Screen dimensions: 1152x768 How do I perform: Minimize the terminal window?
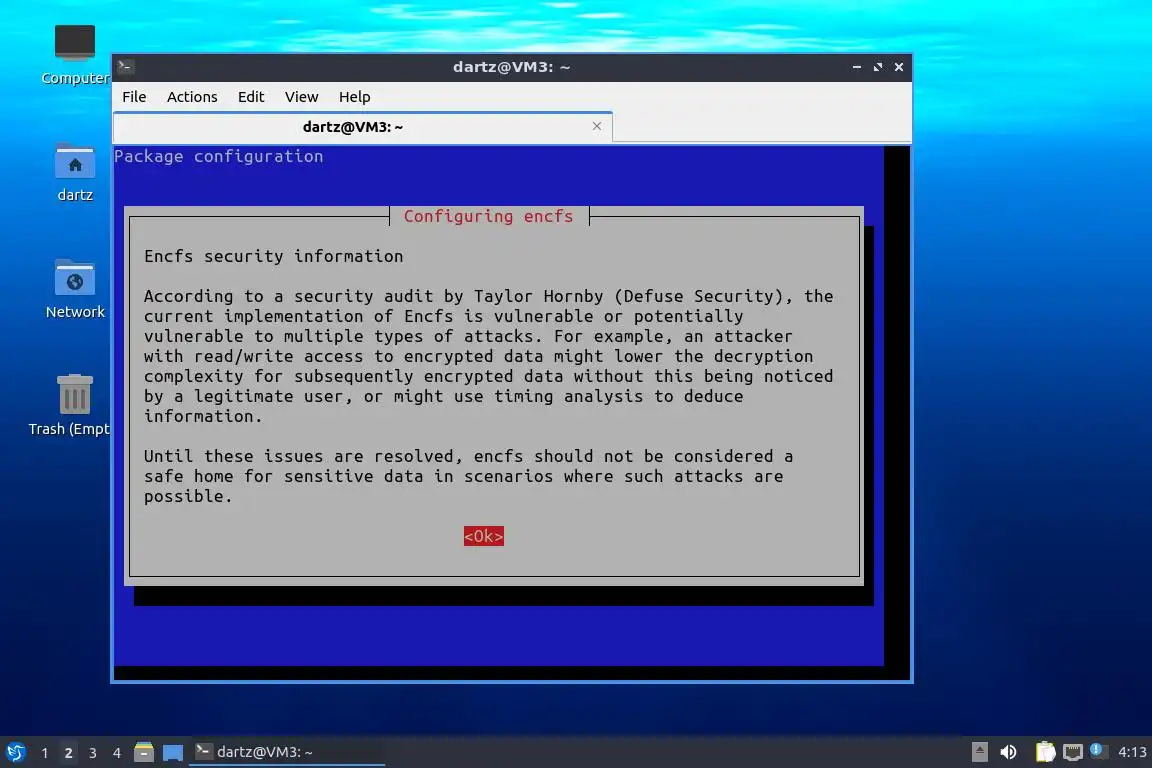[x=857, y=67]
